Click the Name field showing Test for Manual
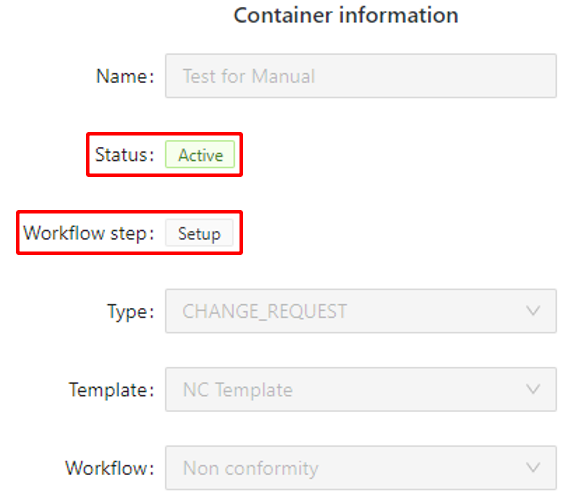The height and width of the screenshot is (502, 570). tap(361, 76)
